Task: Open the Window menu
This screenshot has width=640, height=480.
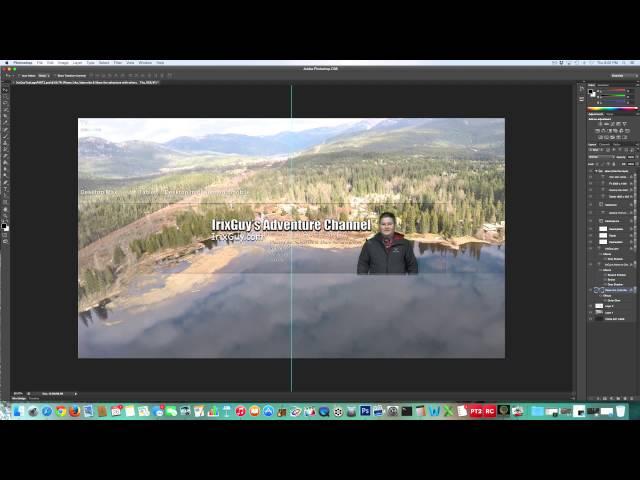Action: tap(145, 63)
